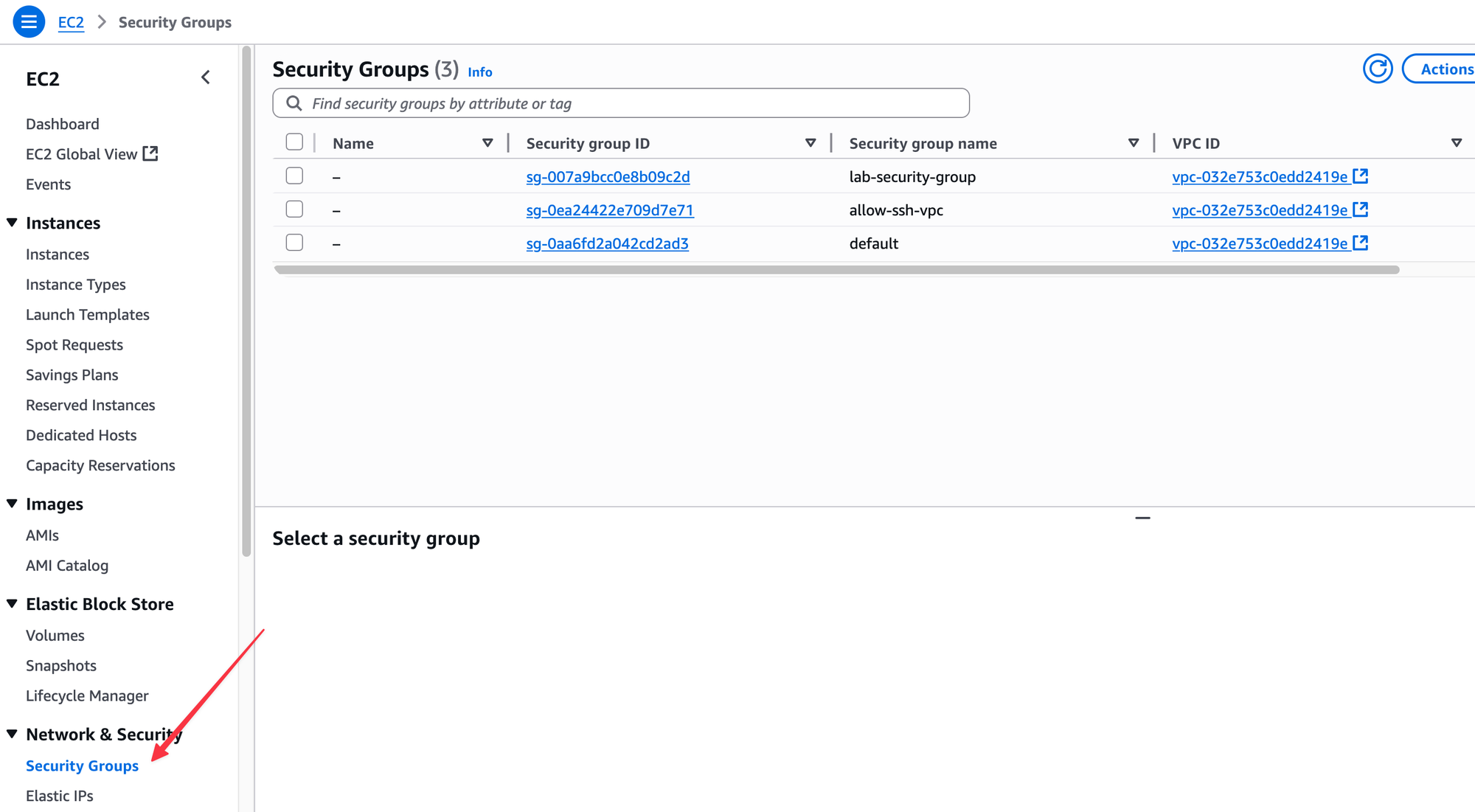The image size is (1475, 812).
Task: Open Volumes page
Action: [55, 636]
